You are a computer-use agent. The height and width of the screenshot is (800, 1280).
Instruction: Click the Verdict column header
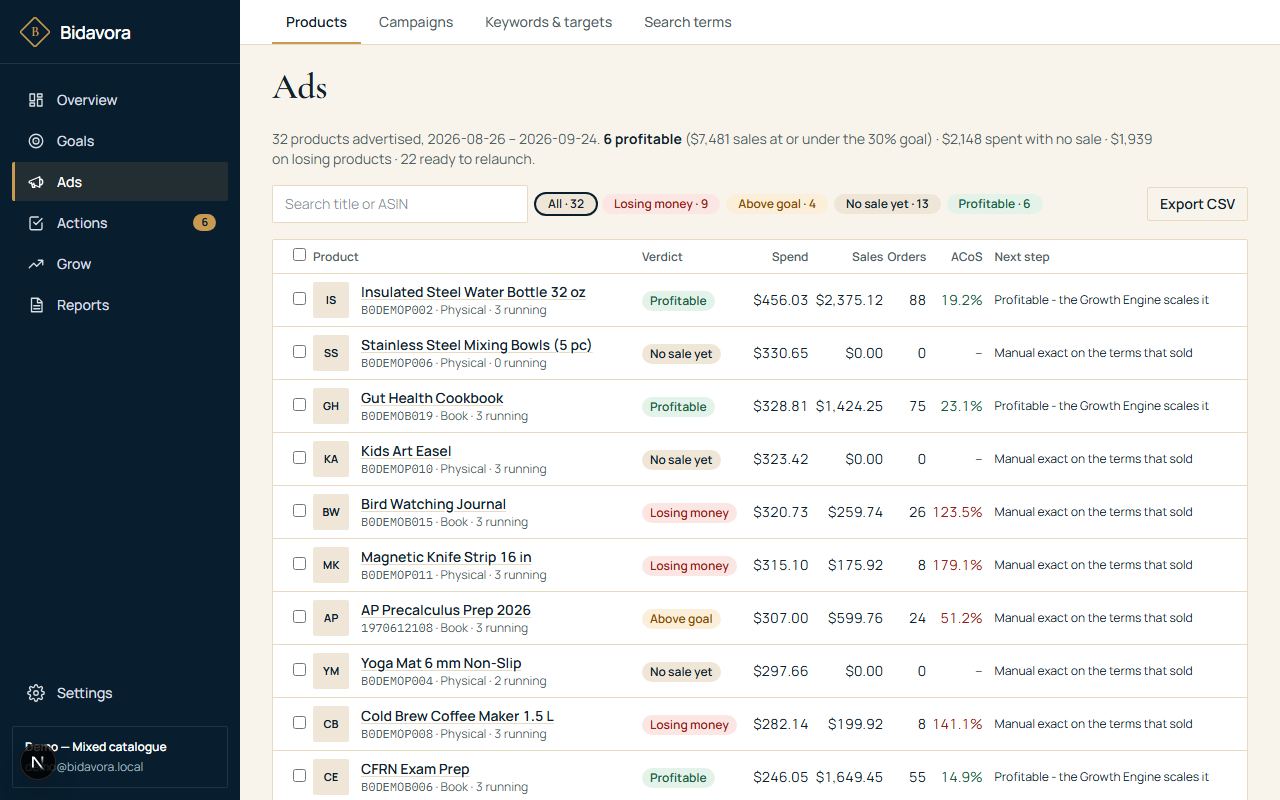click(x=662, y=257)
